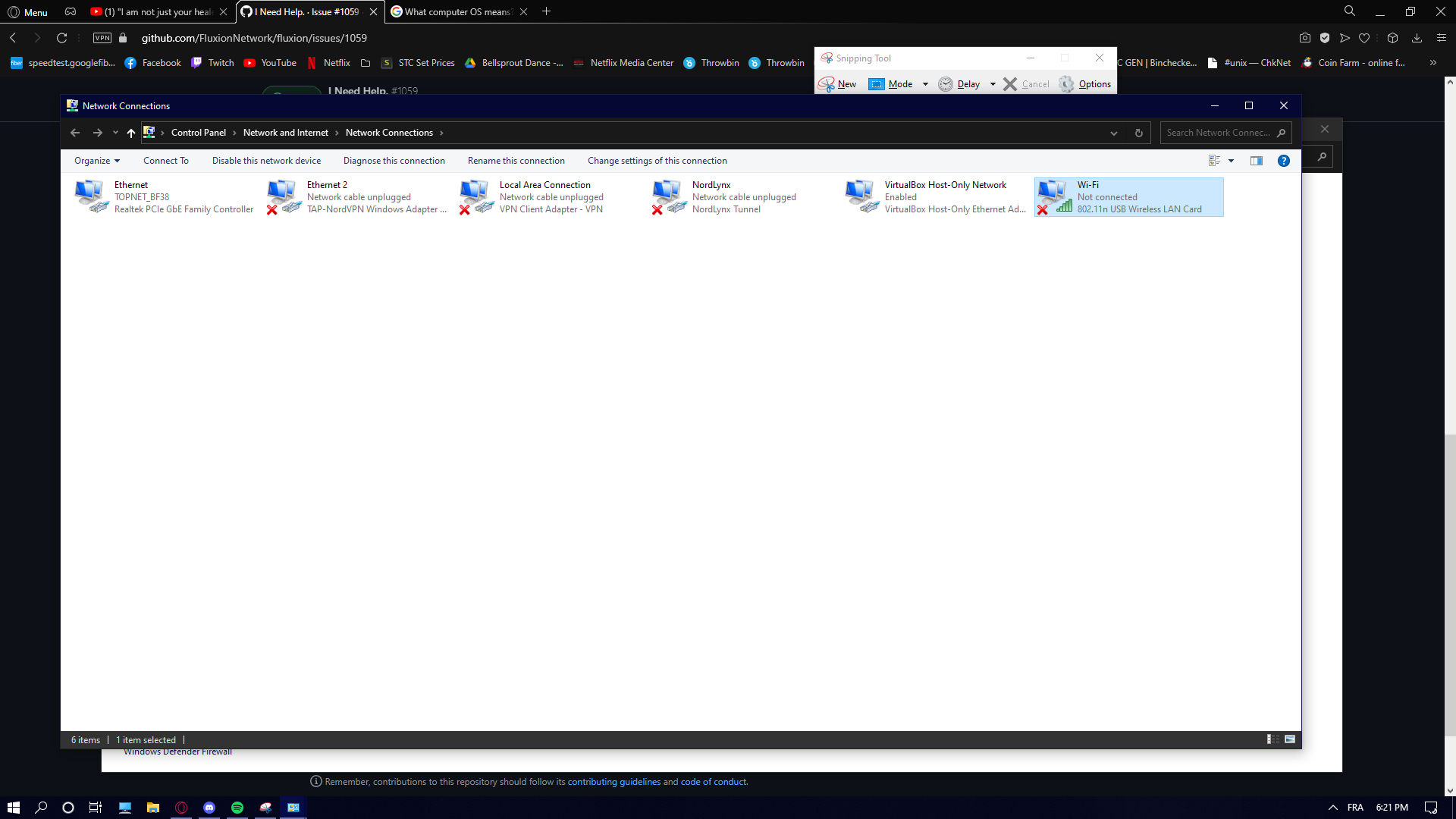Toggle the preview pane button
Screen dimensions: 1456x819
1257,160
